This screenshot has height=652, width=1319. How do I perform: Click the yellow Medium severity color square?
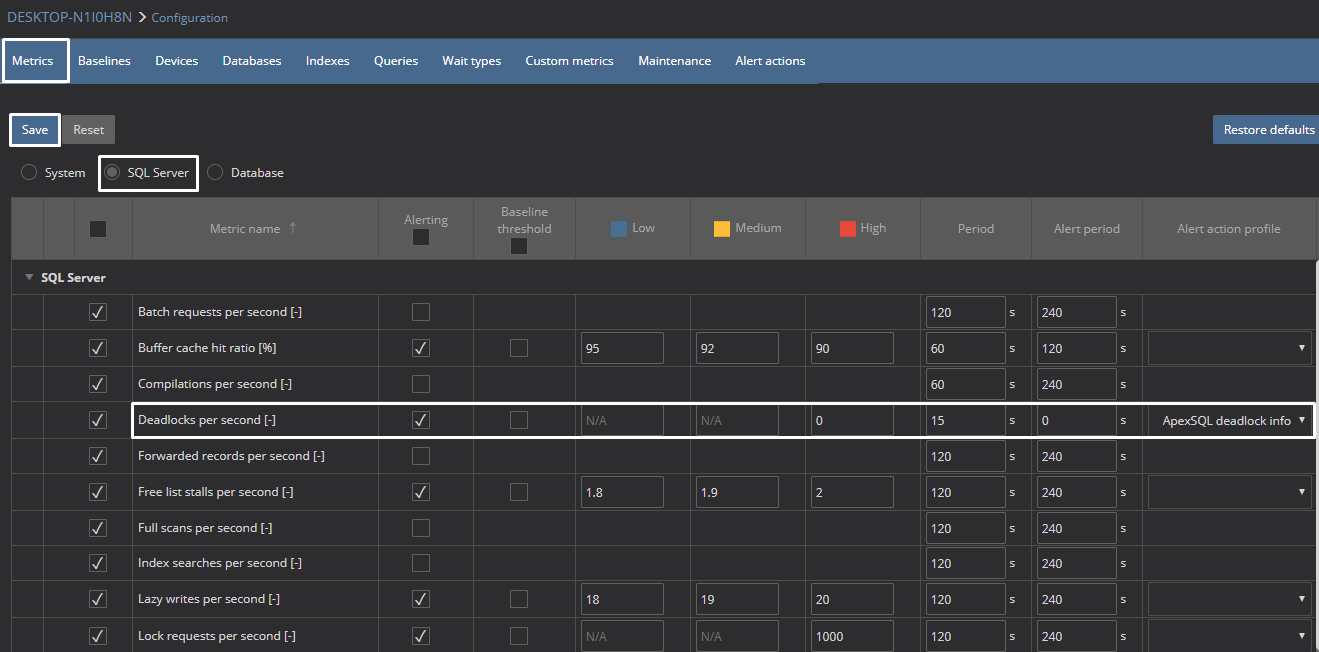coord(721,228)
